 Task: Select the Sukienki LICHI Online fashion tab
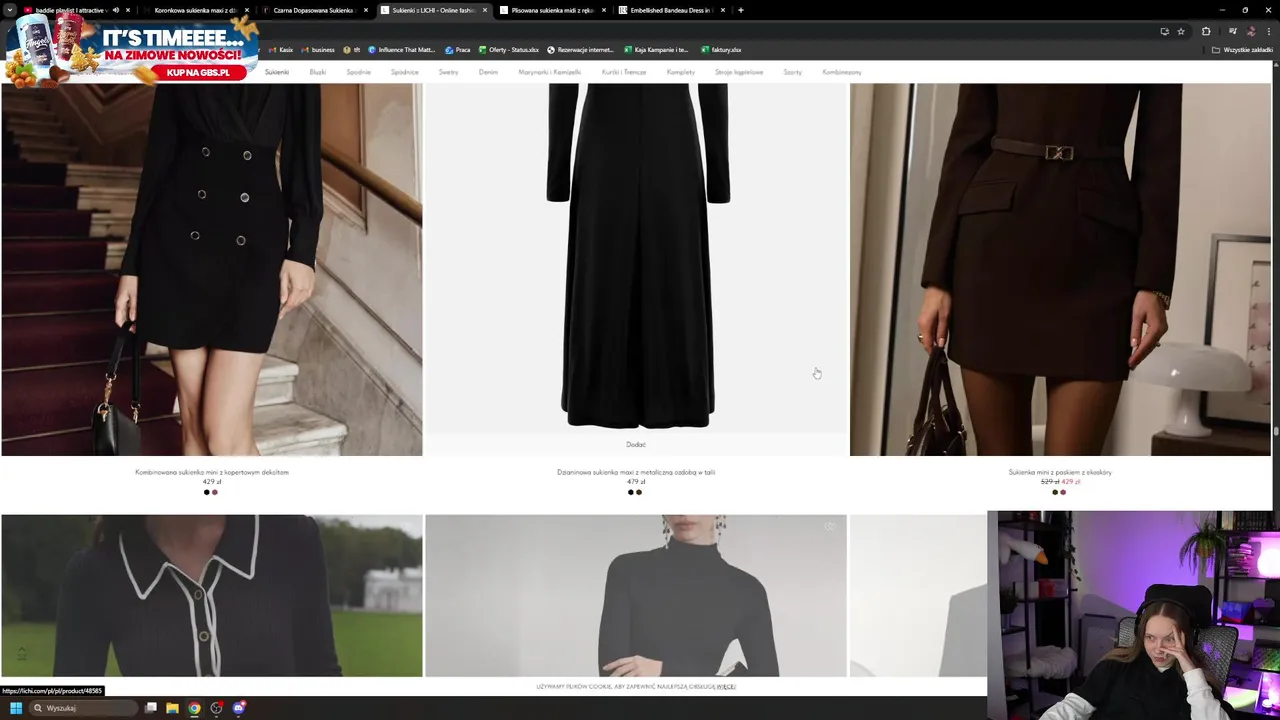432,10
